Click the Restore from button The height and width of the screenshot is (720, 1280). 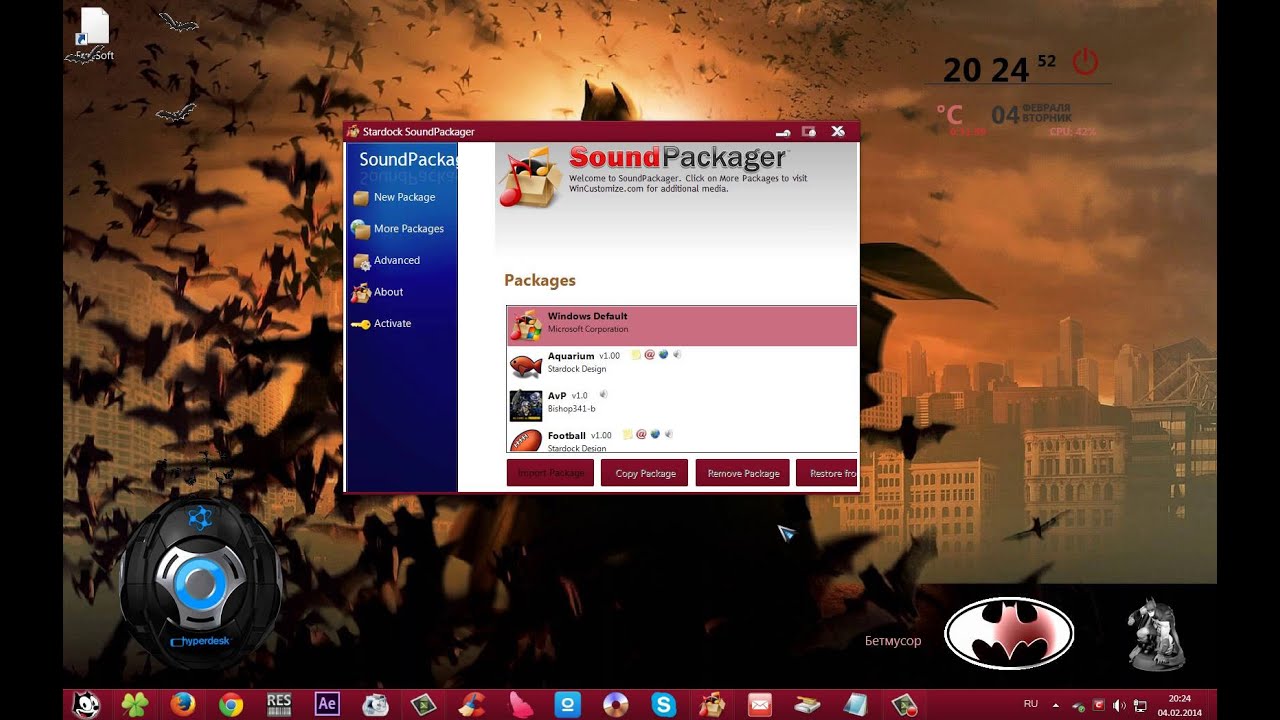click(x=827, y=473)
